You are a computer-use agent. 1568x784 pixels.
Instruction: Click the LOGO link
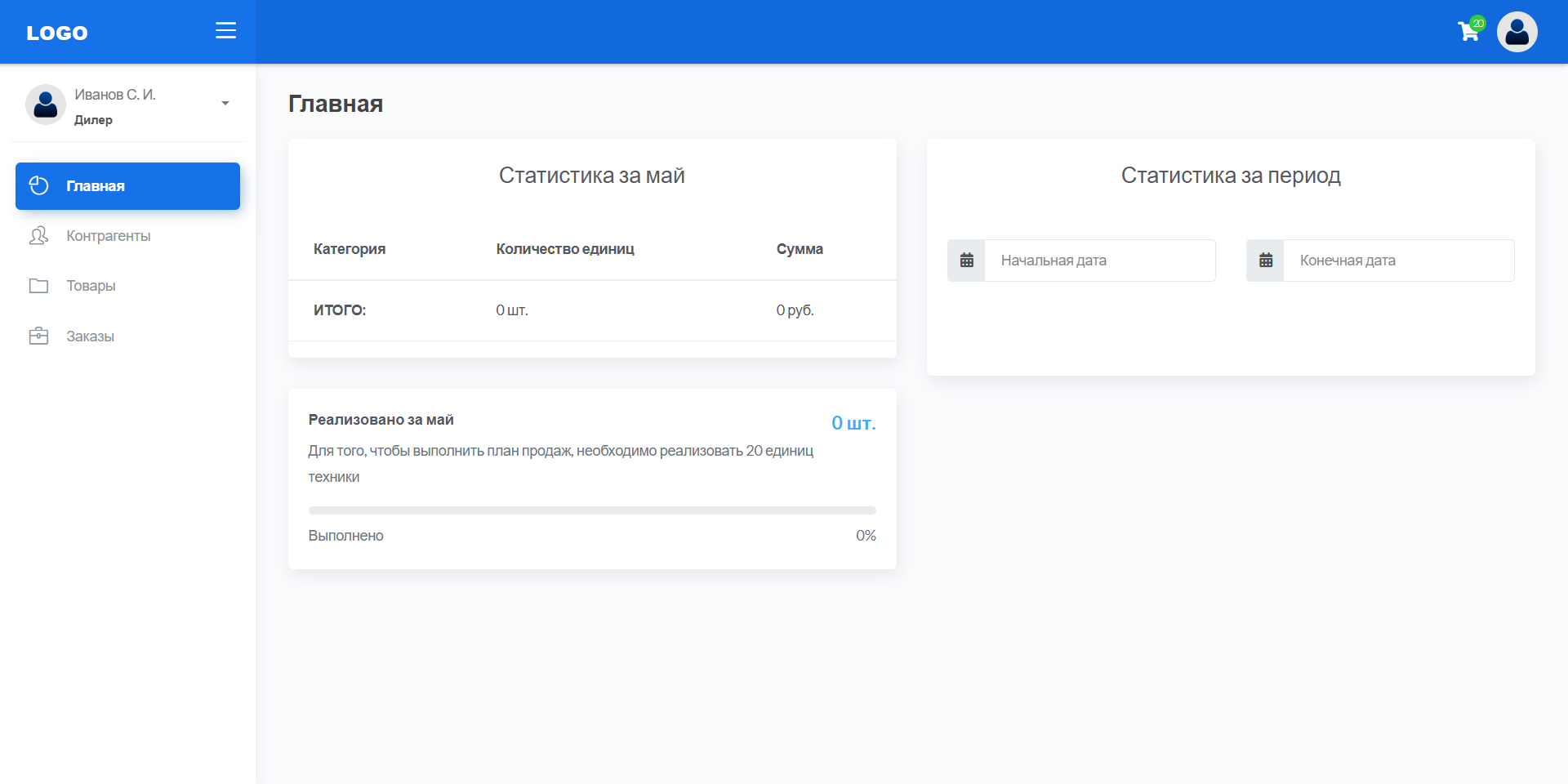[57, 33]
